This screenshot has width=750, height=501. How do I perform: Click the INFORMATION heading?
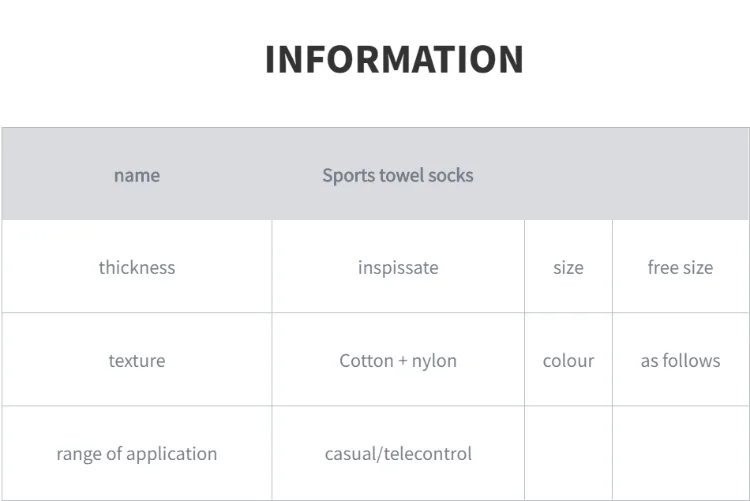[x=395, y=59]
